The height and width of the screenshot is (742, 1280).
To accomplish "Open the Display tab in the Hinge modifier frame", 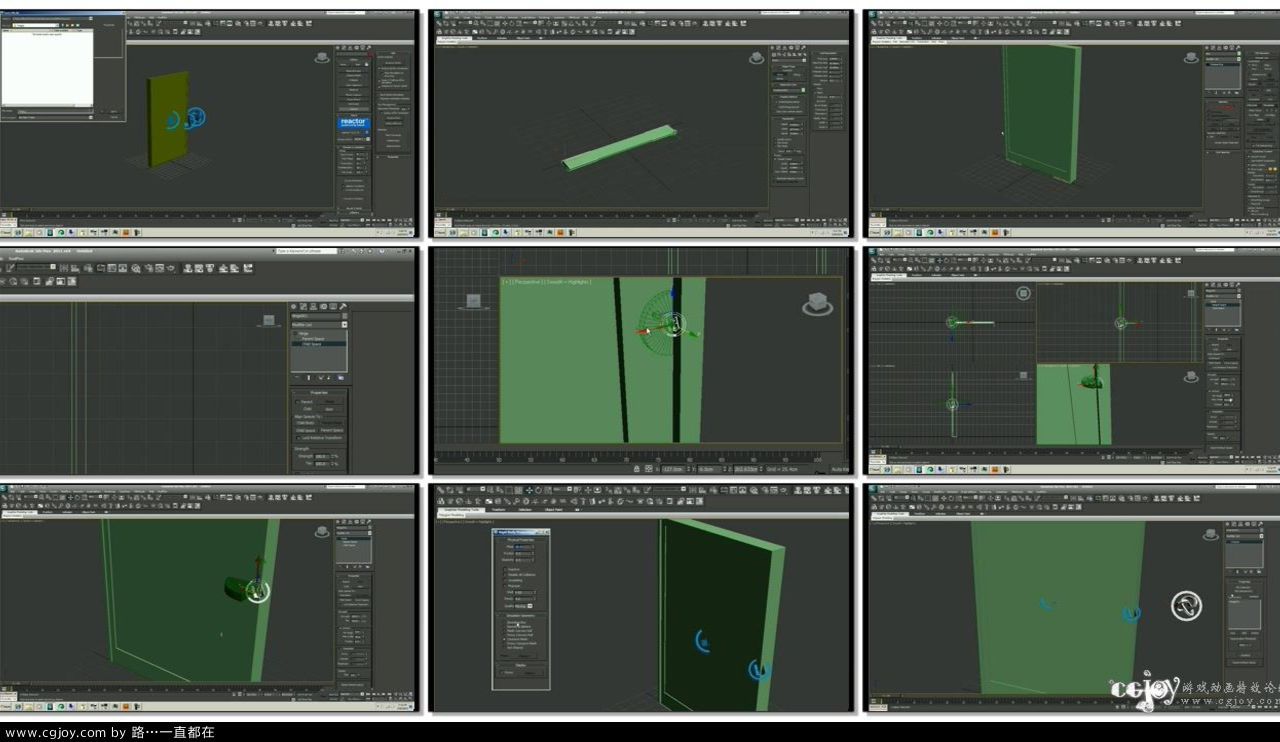I will point(333,307).
